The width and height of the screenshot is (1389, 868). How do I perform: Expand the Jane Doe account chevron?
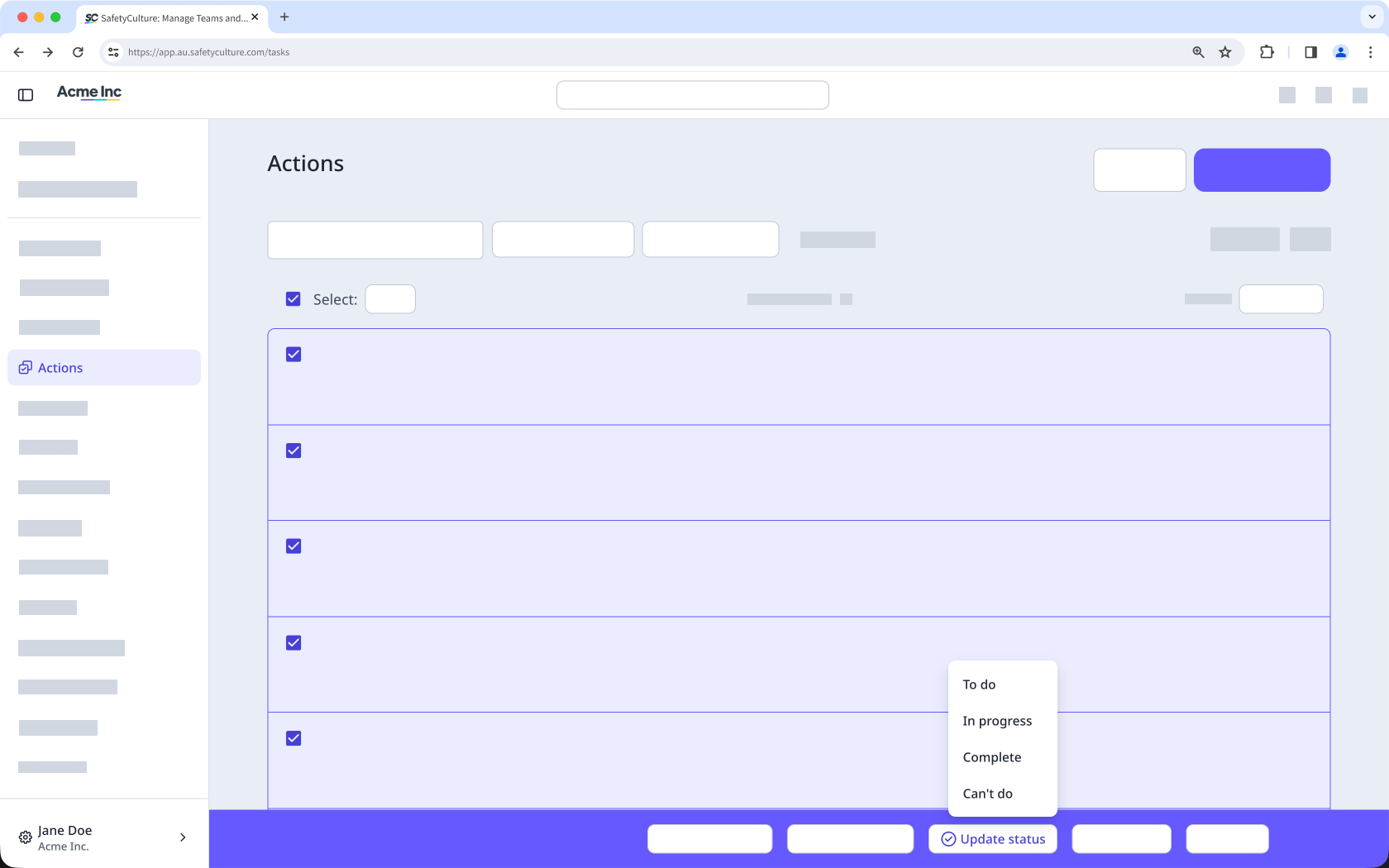183,837
